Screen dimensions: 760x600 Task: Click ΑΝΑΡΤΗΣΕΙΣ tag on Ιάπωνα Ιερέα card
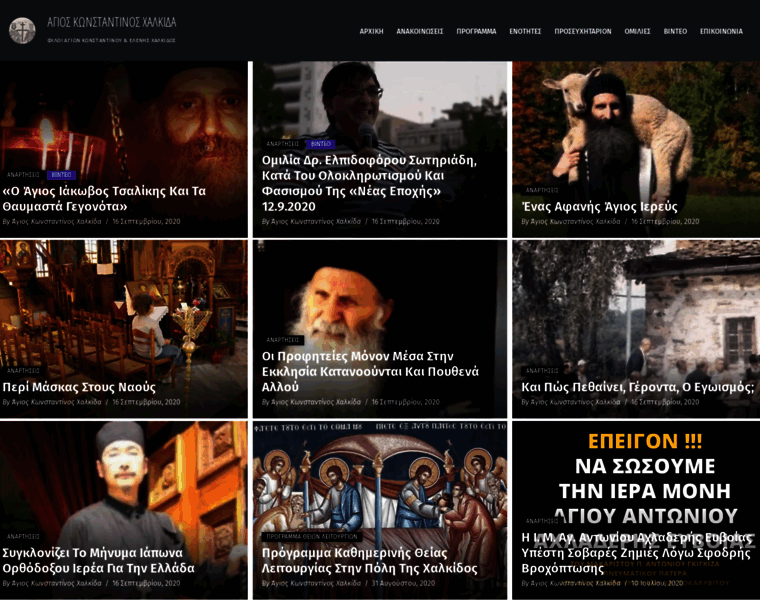23,537
